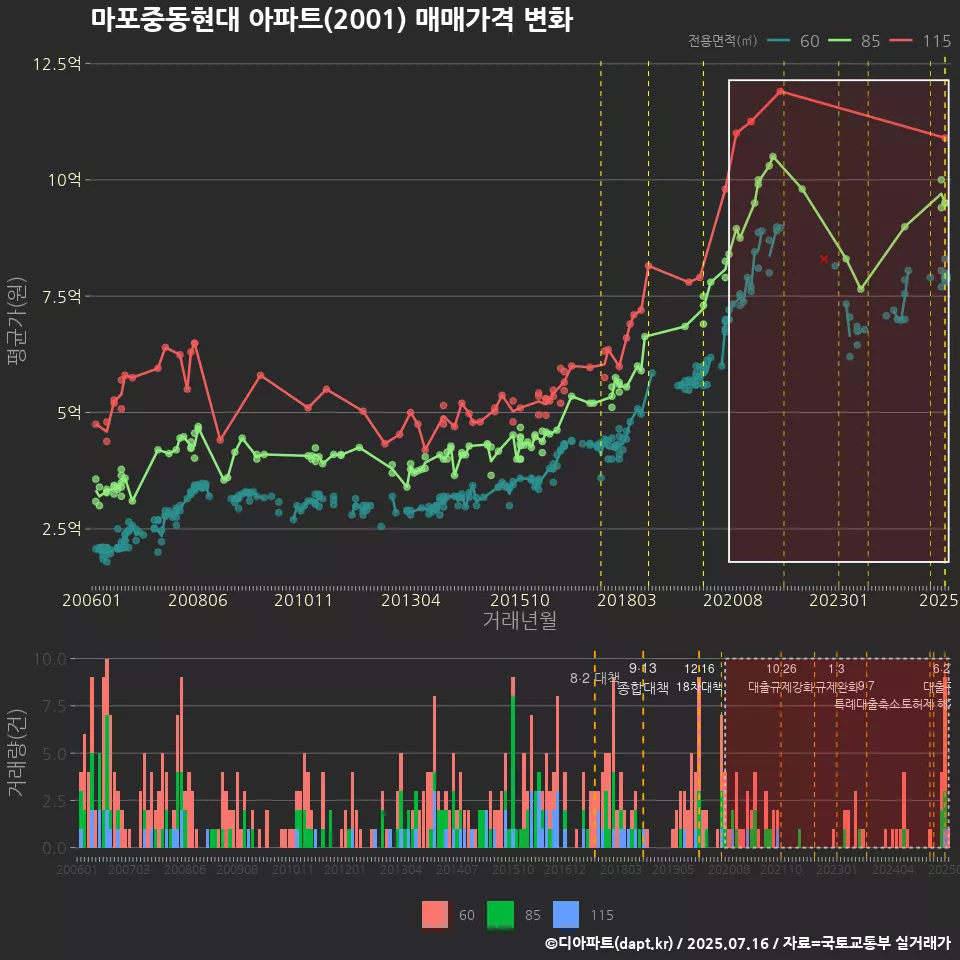
Task: Select the '평균가(원)' vertical axis title
Action: click(17, 321)
